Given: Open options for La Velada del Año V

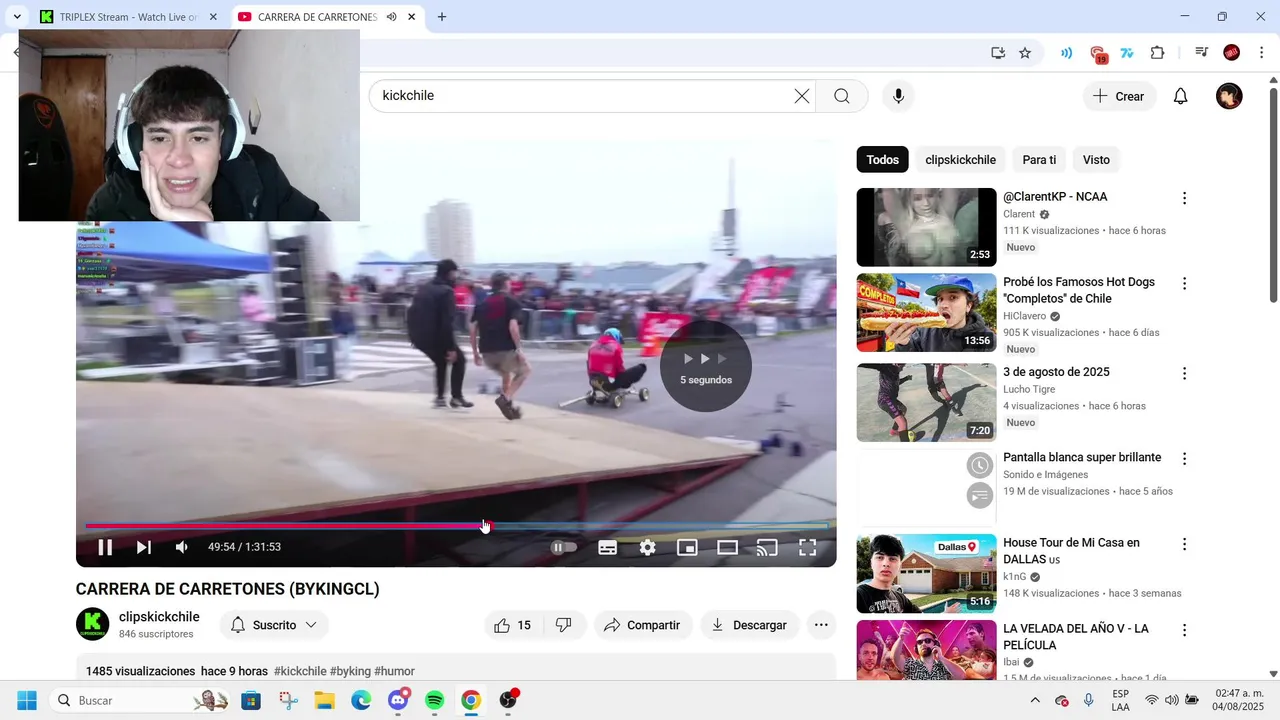Looking at the screenshot, I should tap(1184, 630).
